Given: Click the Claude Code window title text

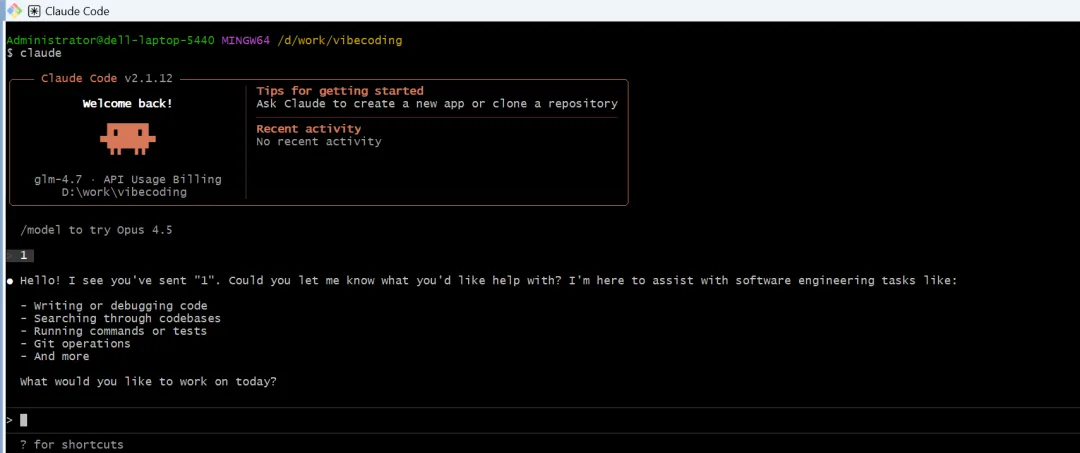Looking at the screenshot, I should (x=77, y=11).
